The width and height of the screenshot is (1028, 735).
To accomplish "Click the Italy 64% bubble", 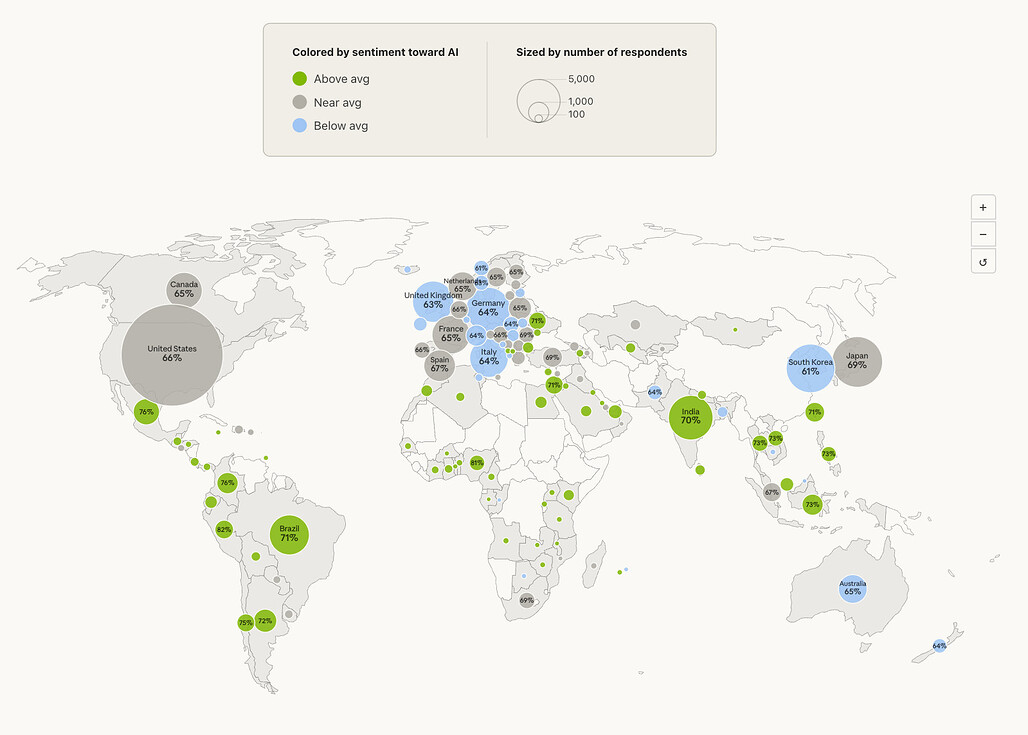I will pyautogui.click(x=488, y=357).
